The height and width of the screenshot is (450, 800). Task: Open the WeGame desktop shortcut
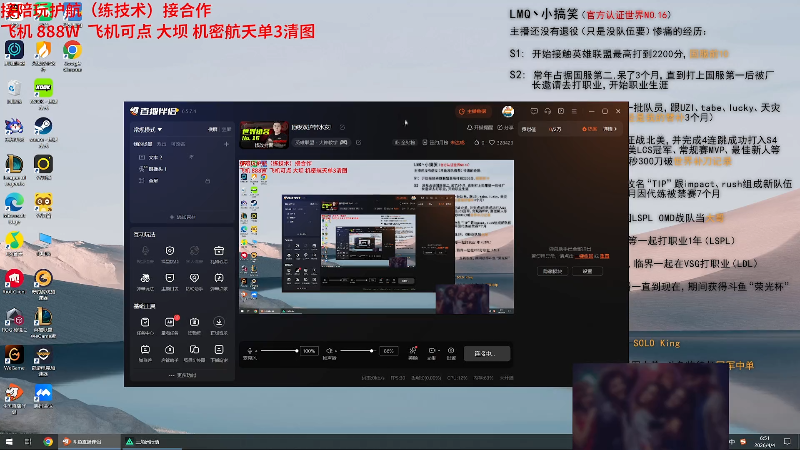point(14,357)
